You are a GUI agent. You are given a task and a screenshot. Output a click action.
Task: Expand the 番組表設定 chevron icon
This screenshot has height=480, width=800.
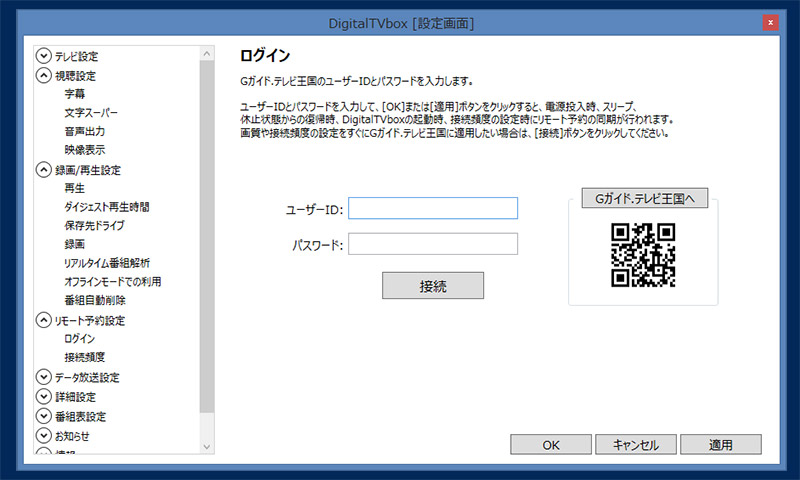pyautogui.click(x=43, y=416)
